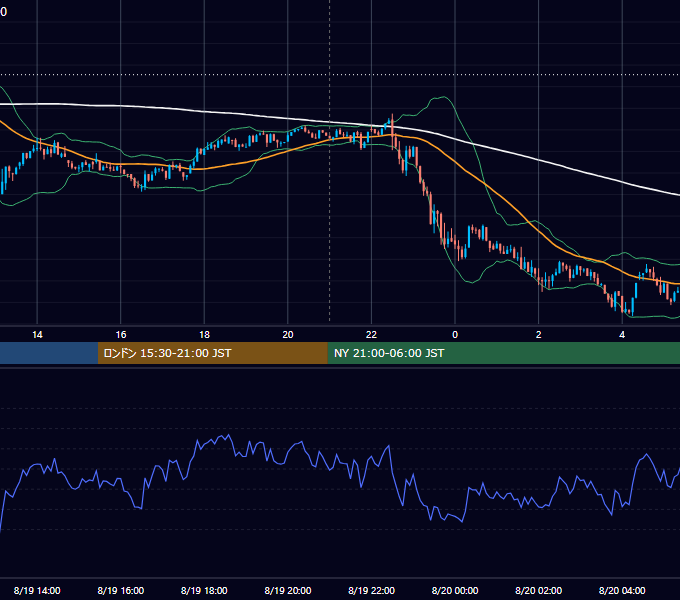Viewport: 680px width, 600px height.
Task: Click the 8/20 00:00 date label
Action: tap(455, 590)
